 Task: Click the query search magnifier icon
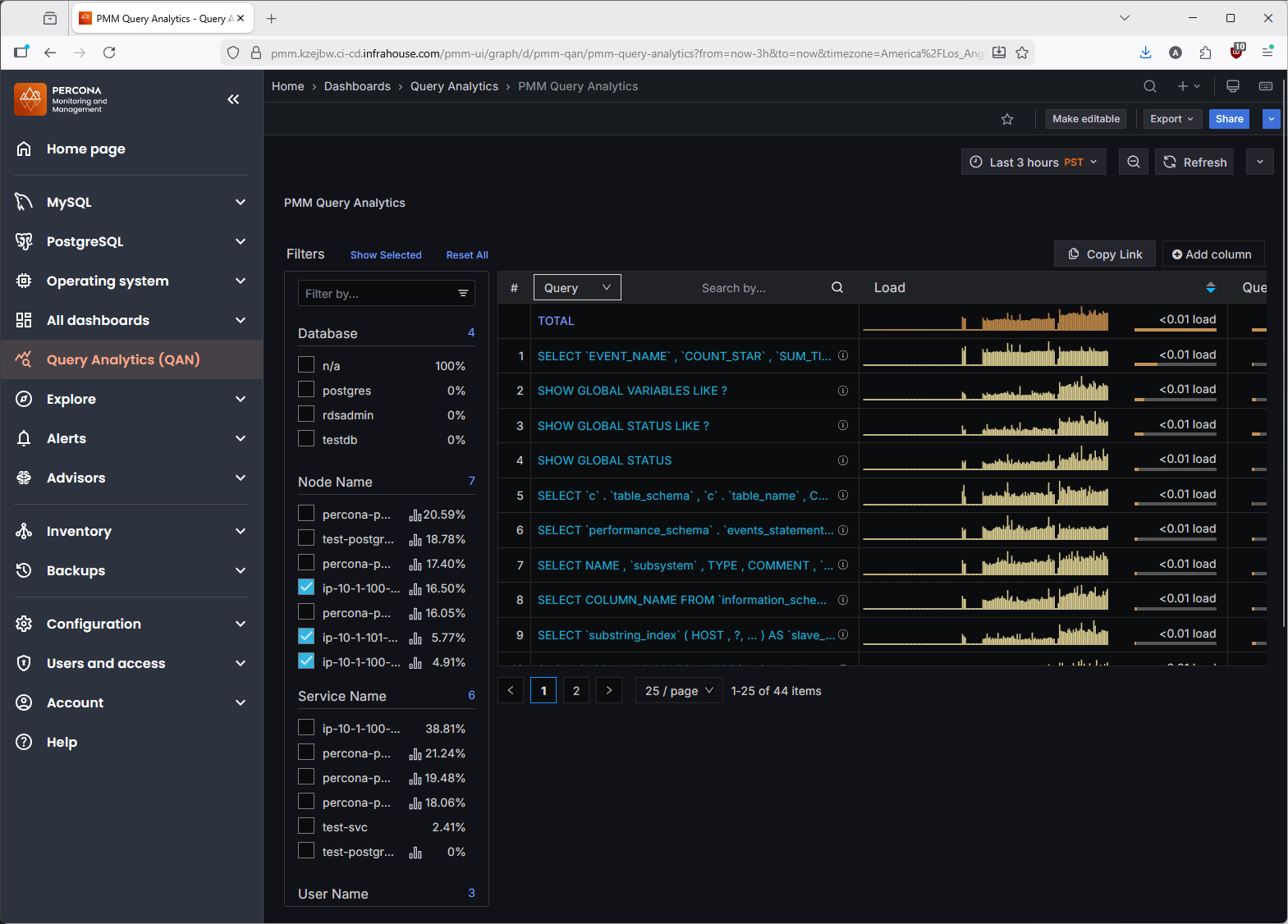click(837, 288)
